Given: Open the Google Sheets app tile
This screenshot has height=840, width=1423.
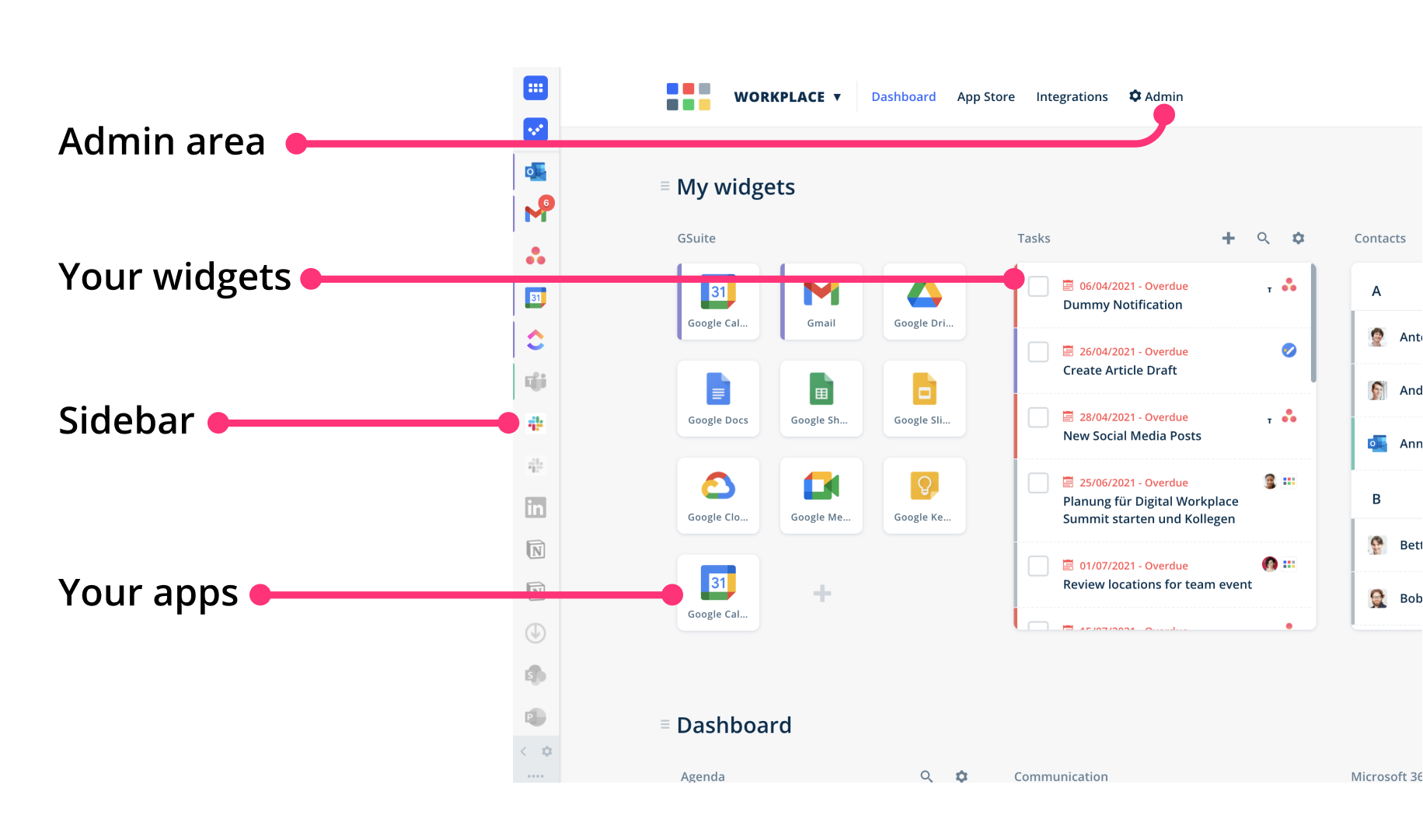Looking at the screenshot, I should pyautogui.click(x=821, y=399).
